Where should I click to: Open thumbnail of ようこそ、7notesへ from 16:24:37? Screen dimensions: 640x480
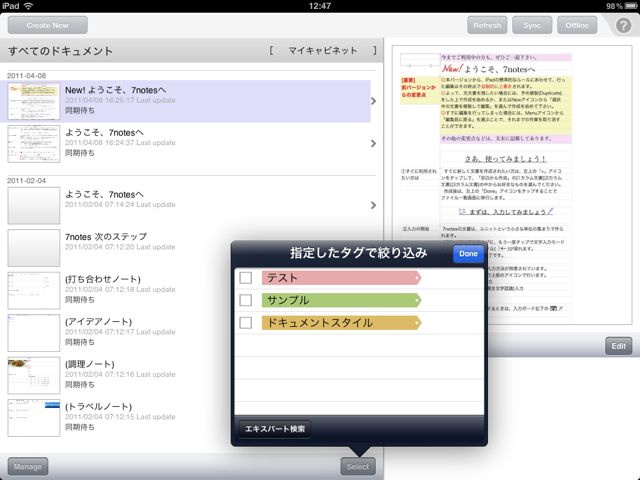[34, 144]
